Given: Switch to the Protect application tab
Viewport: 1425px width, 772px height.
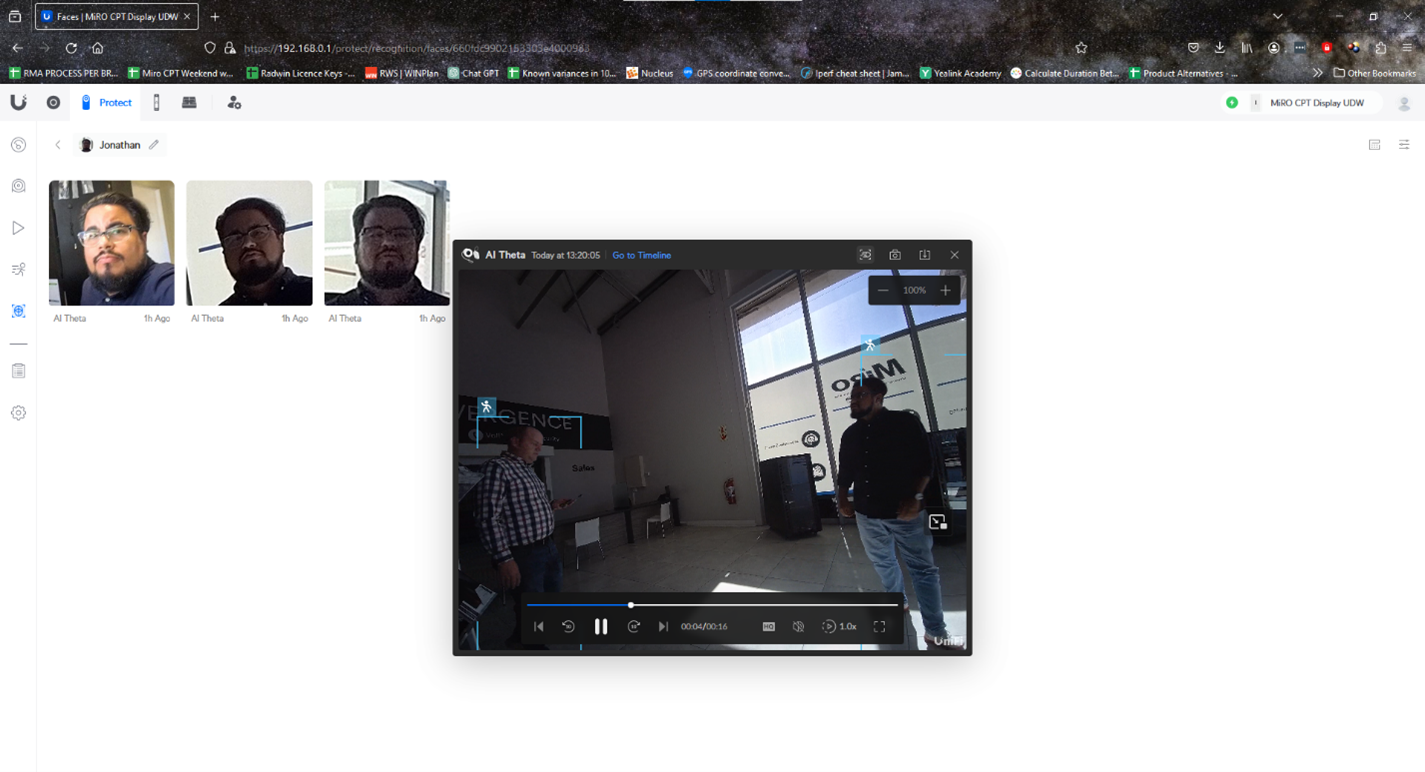Looking at the screenshot, I should tap(106, 103).
